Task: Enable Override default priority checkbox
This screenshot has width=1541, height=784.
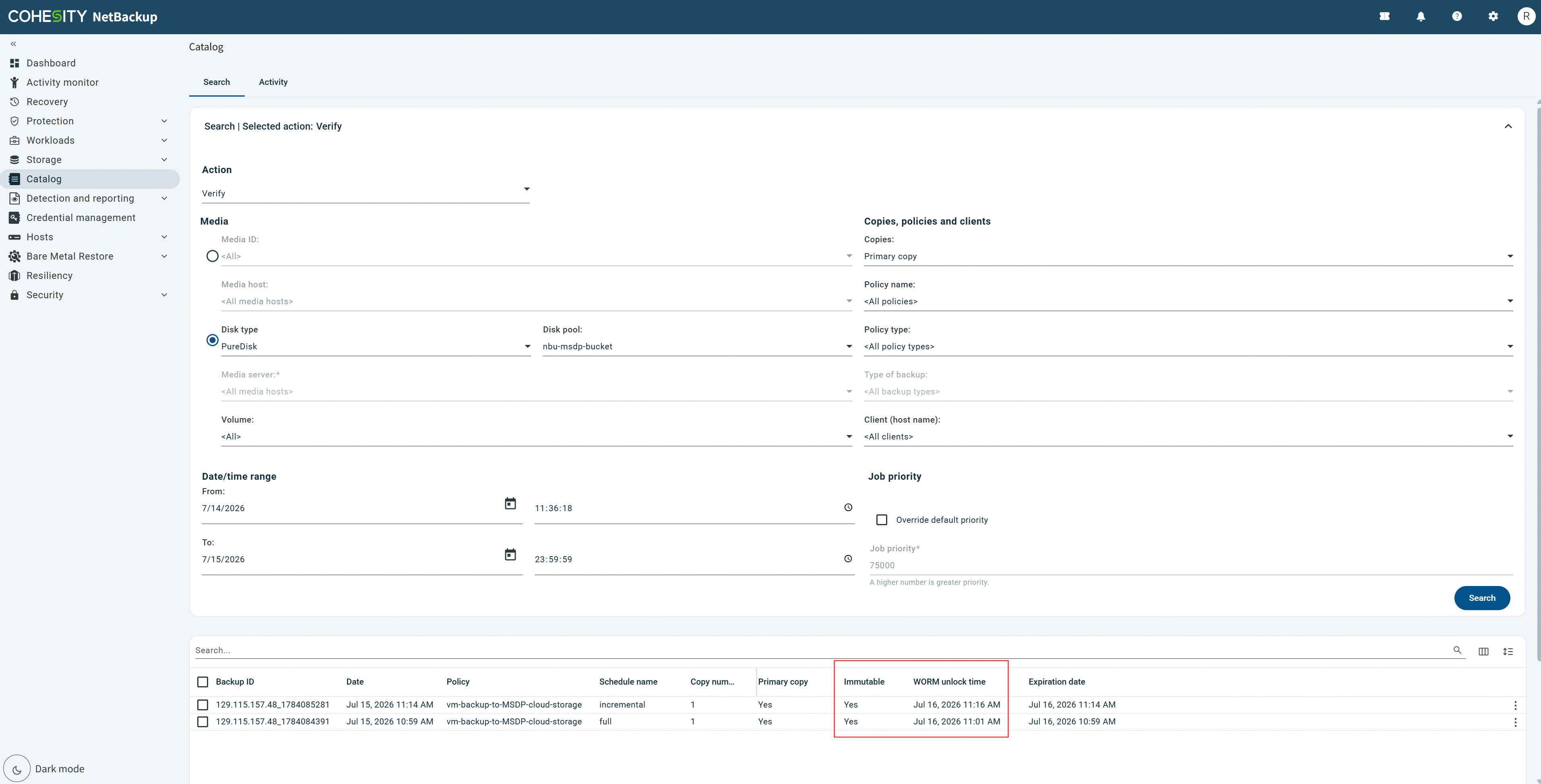Action: click(882, 520)
